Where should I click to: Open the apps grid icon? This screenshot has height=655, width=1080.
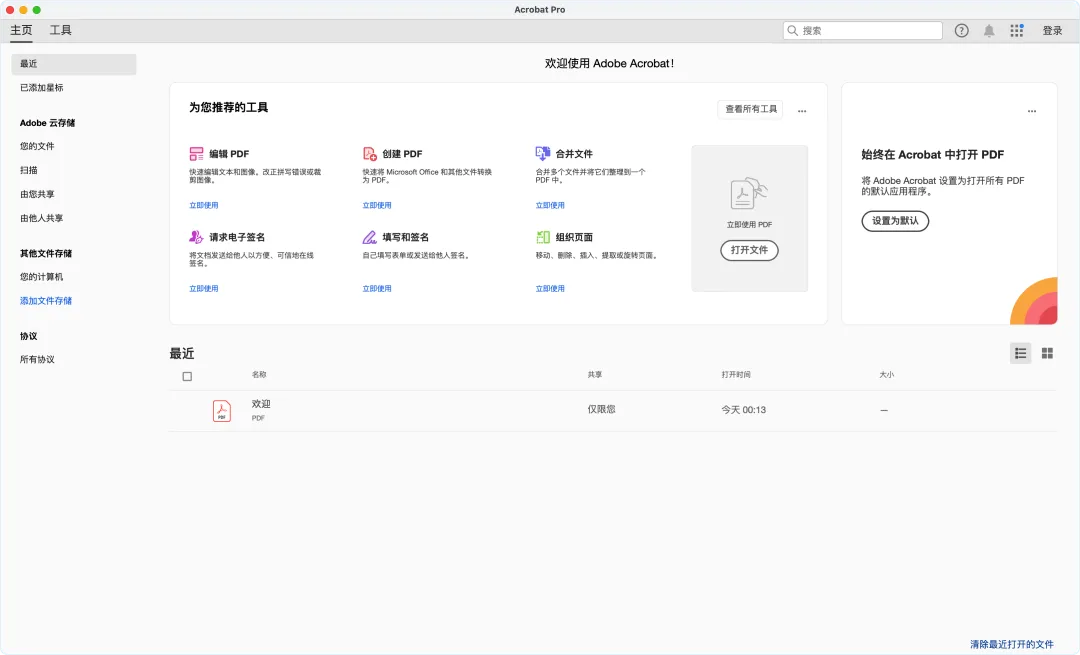1017,30
